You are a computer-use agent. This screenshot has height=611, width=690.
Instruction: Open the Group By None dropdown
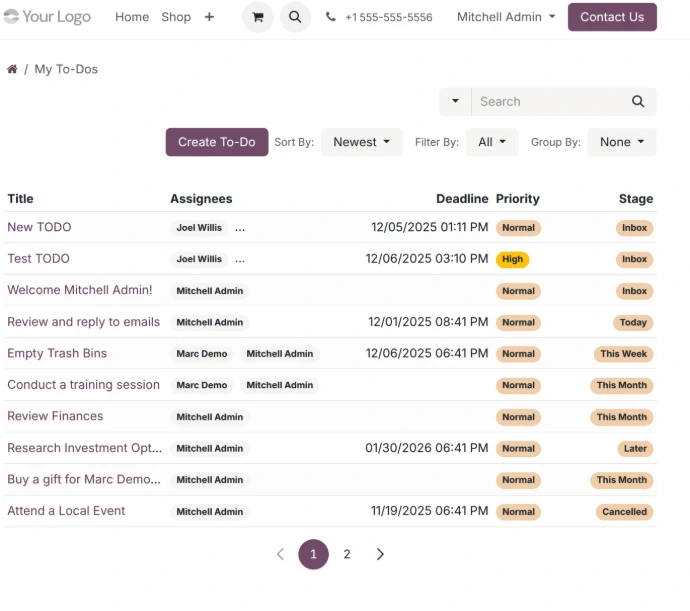pyautogui.click(x=621, y=142)
